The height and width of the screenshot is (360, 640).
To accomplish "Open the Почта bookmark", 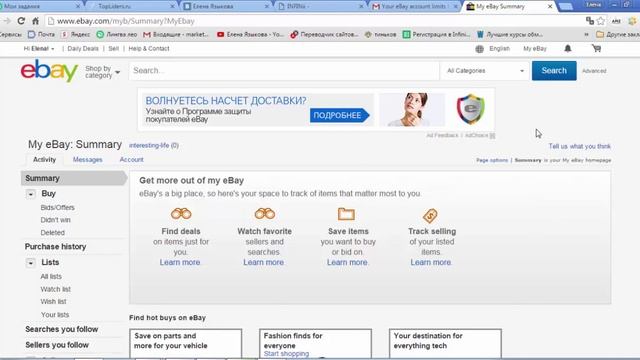I will coord(41,35).
